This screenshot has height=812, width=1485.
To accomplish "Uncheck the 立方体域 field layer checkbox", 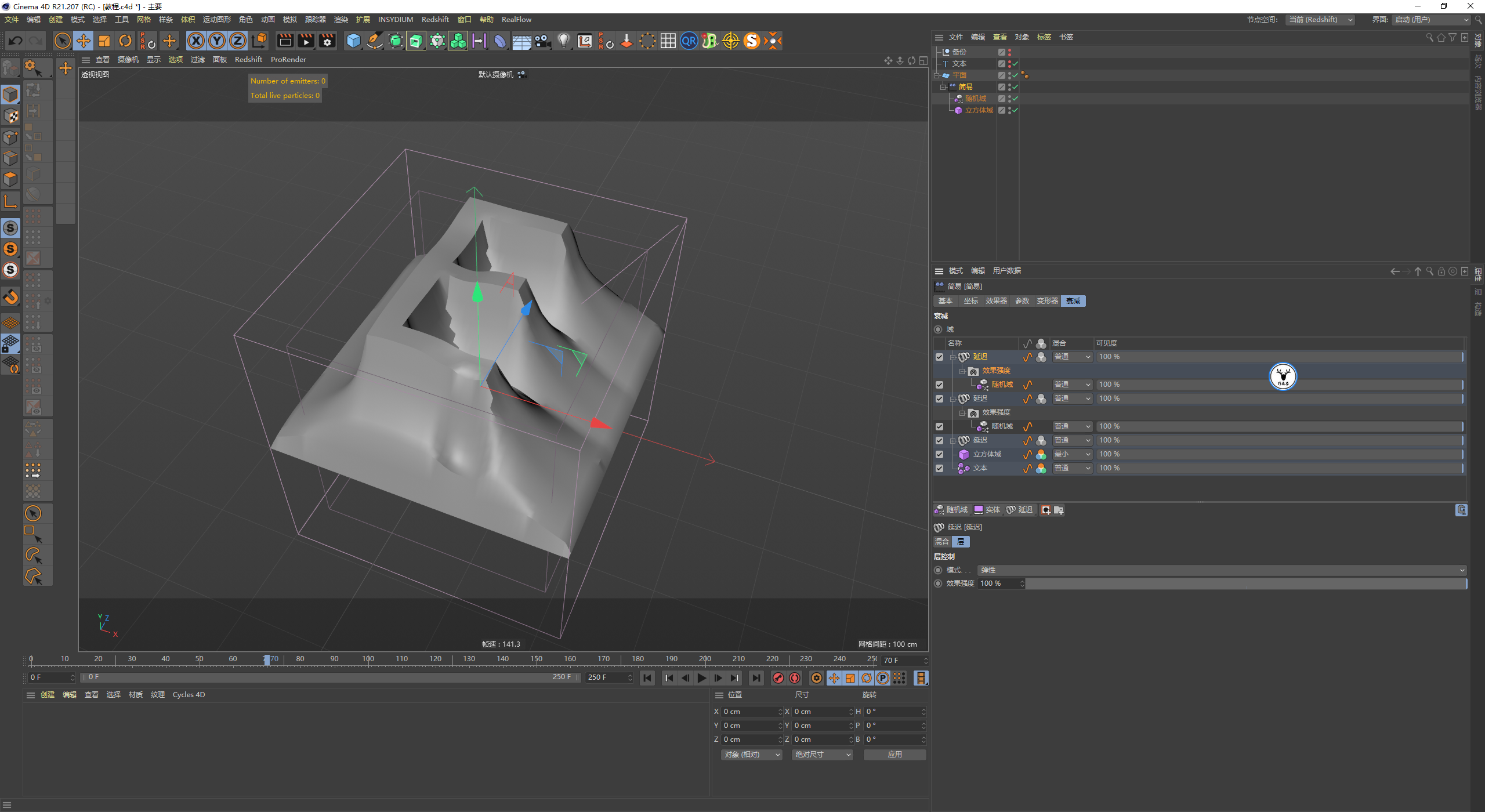I will 939,455.
